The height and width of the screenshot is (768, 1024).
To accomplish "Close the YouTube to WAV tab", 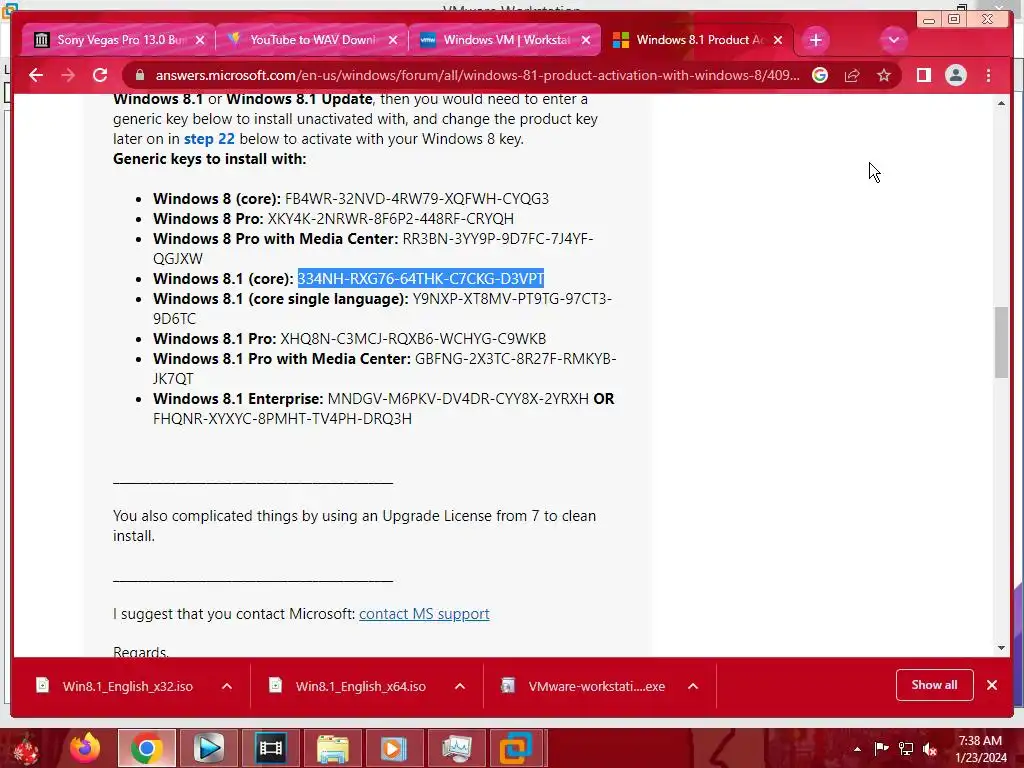I will (393, 40).
